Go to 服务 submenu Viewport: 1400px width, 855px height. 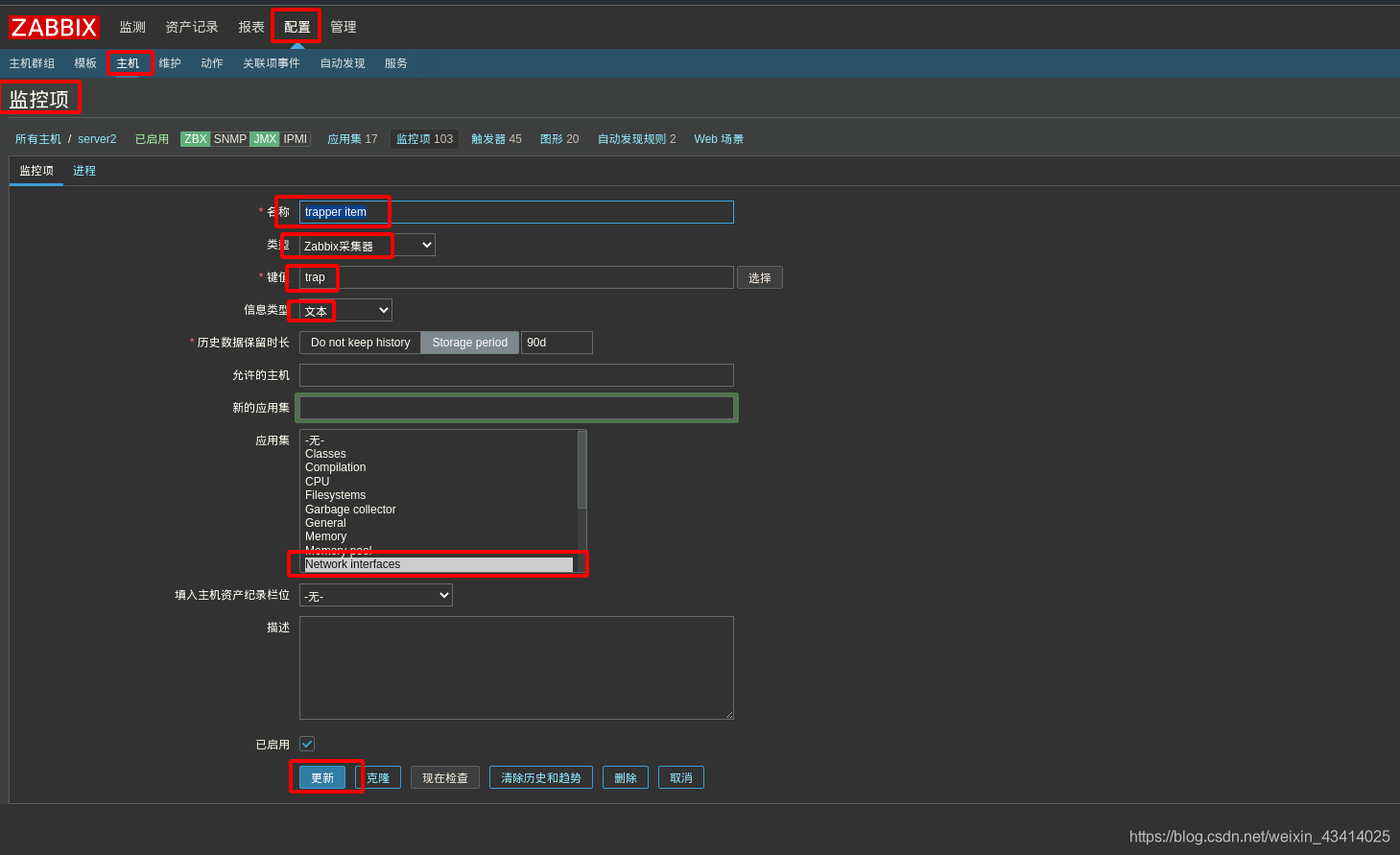click(396, 63)
